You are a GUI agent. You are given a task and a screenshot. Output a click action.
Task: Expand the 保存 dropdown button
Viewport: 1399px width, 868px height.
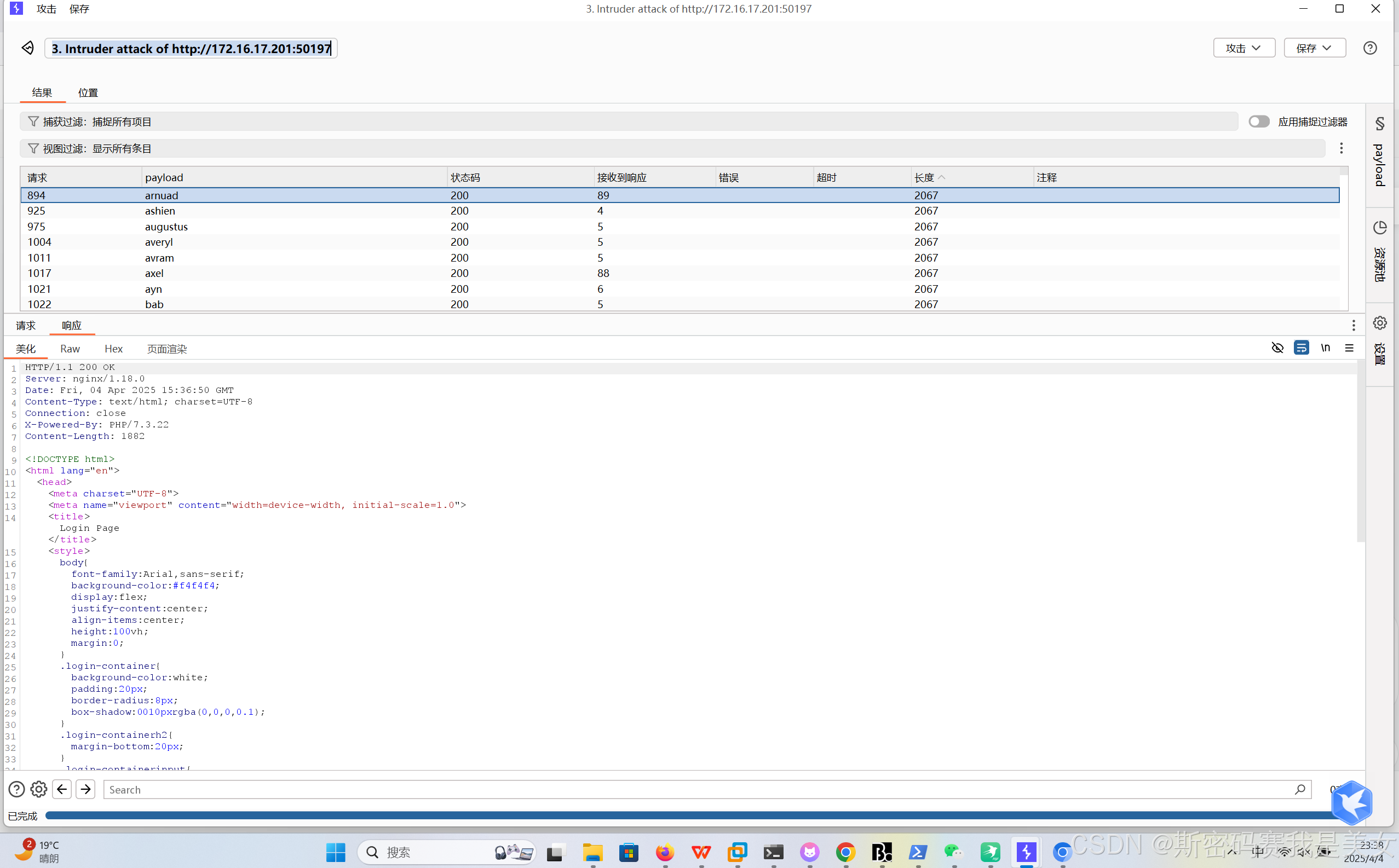point(1314,48)
